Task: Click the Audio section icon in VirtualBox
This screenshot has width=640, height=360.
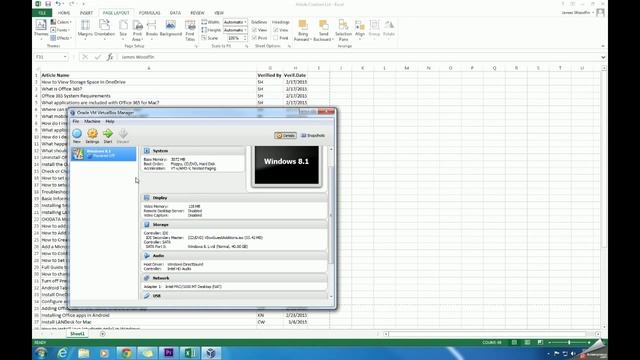Action: click(x=147, y=256)
